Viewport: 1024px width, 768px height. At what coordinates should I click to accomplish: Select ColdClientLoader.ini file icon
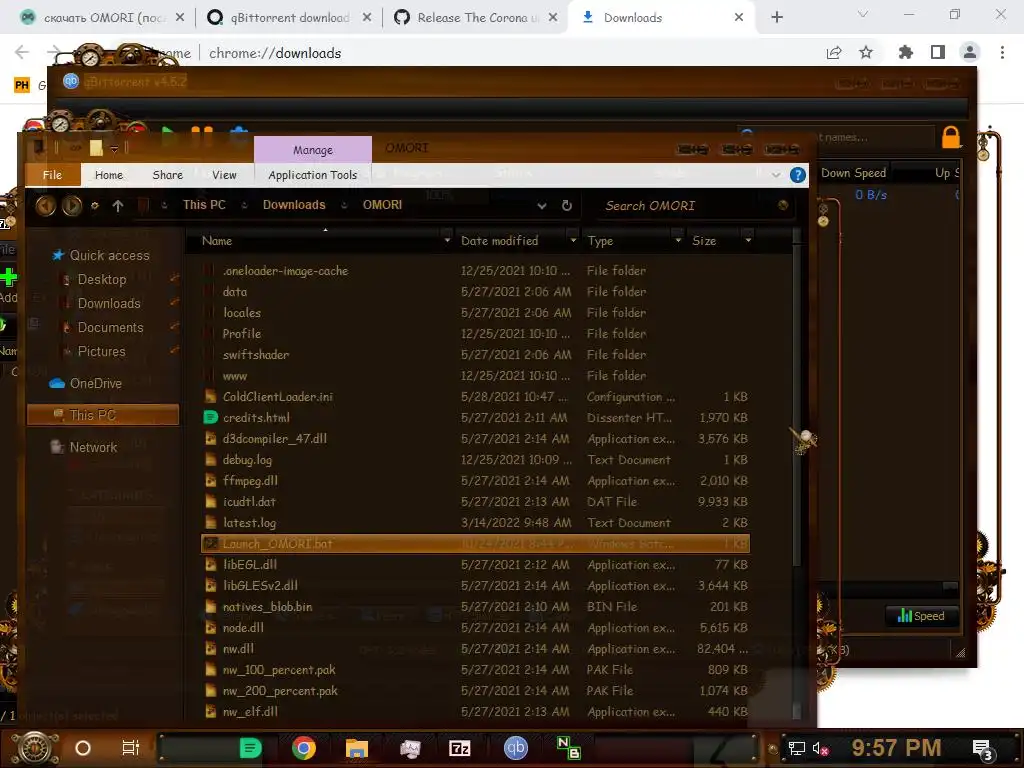[210, 396]
